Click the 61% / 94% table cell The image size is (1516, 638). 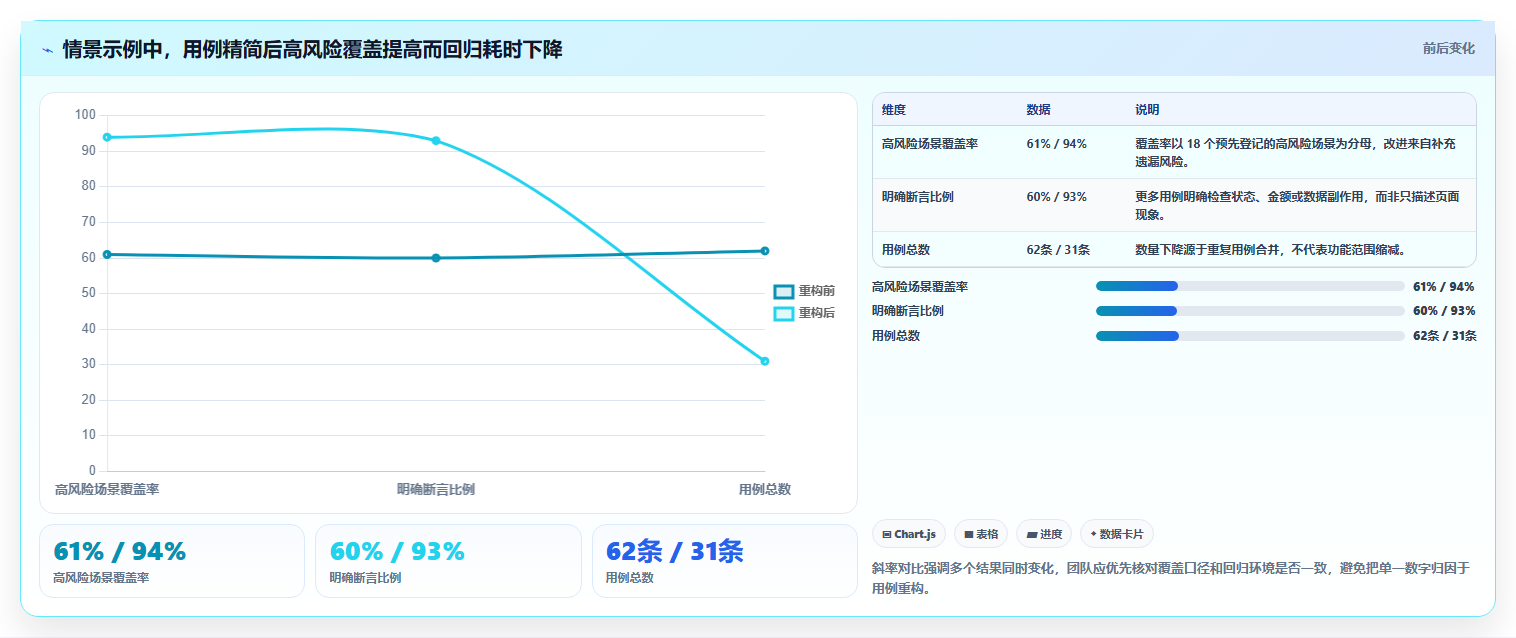coord(1056,143)
